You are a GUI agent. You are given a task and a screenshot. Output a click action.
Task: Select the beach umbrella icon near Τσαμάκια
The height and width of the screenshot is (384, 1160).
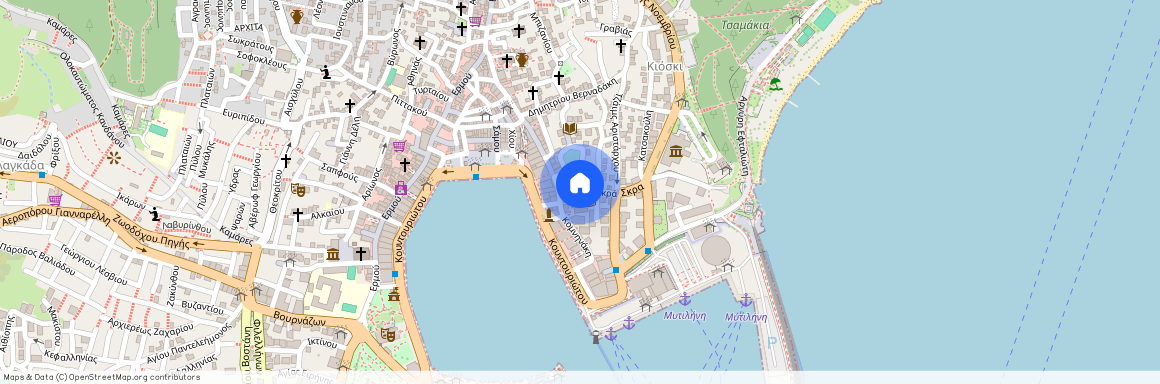point(775,84)
